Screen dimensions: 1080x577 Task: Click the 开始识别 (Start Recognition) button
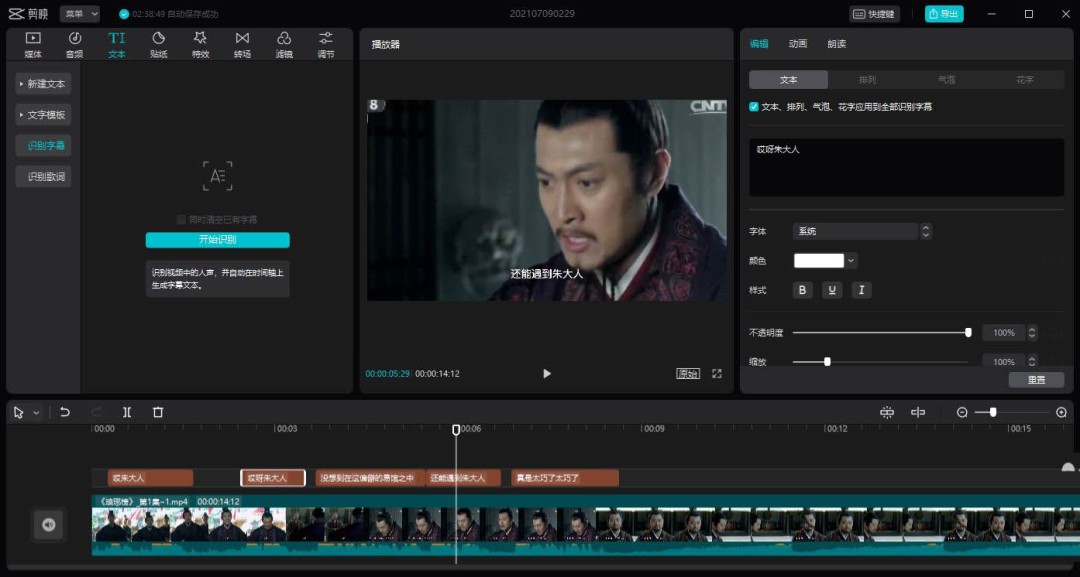tap(217, 239)
